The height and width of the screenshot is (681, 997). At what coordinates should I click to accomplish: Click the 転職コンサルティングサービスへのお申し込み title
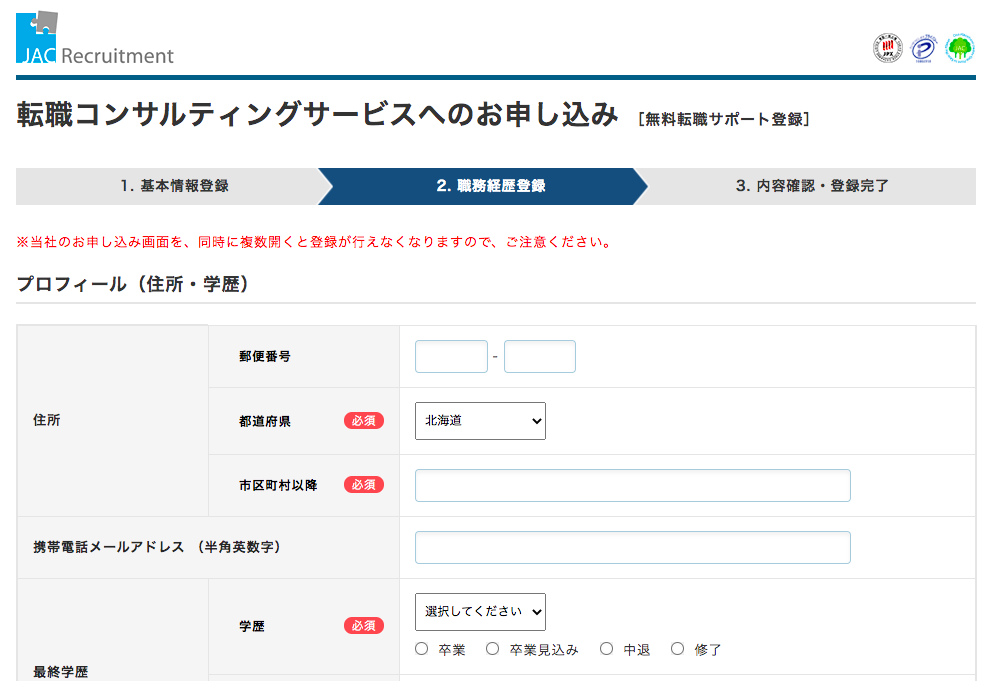pos(317,114)
